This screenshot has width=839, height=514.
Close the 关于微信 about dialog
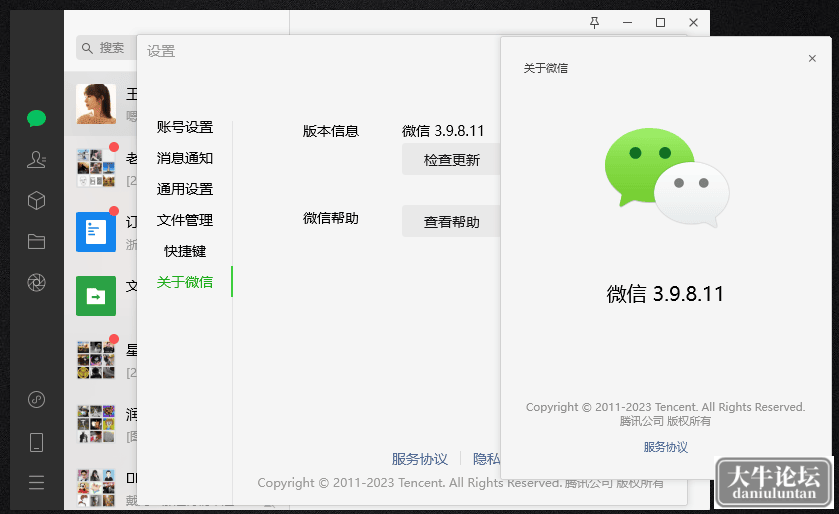[812, 58]
